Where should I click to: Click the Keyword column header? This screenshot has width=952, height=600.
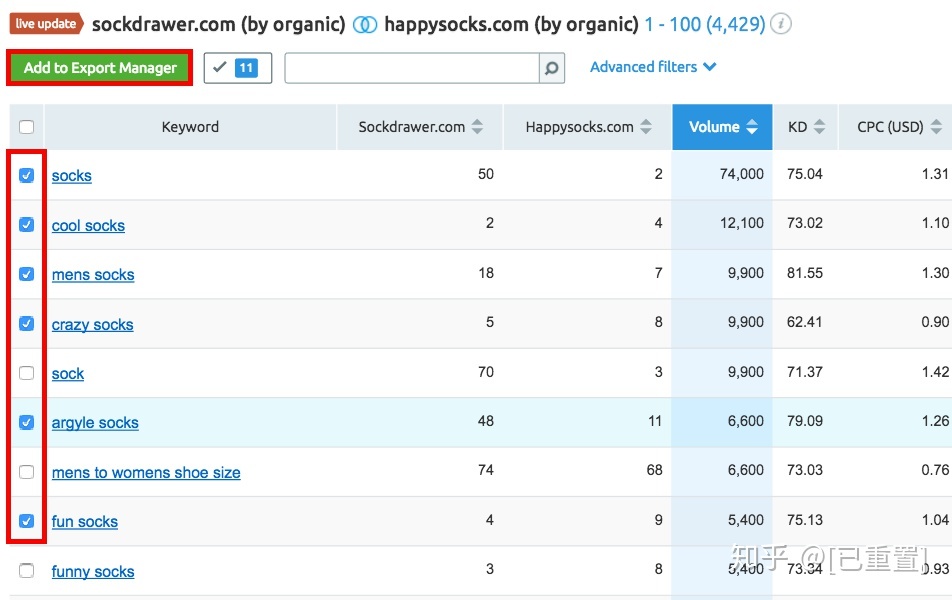point(190,127)
